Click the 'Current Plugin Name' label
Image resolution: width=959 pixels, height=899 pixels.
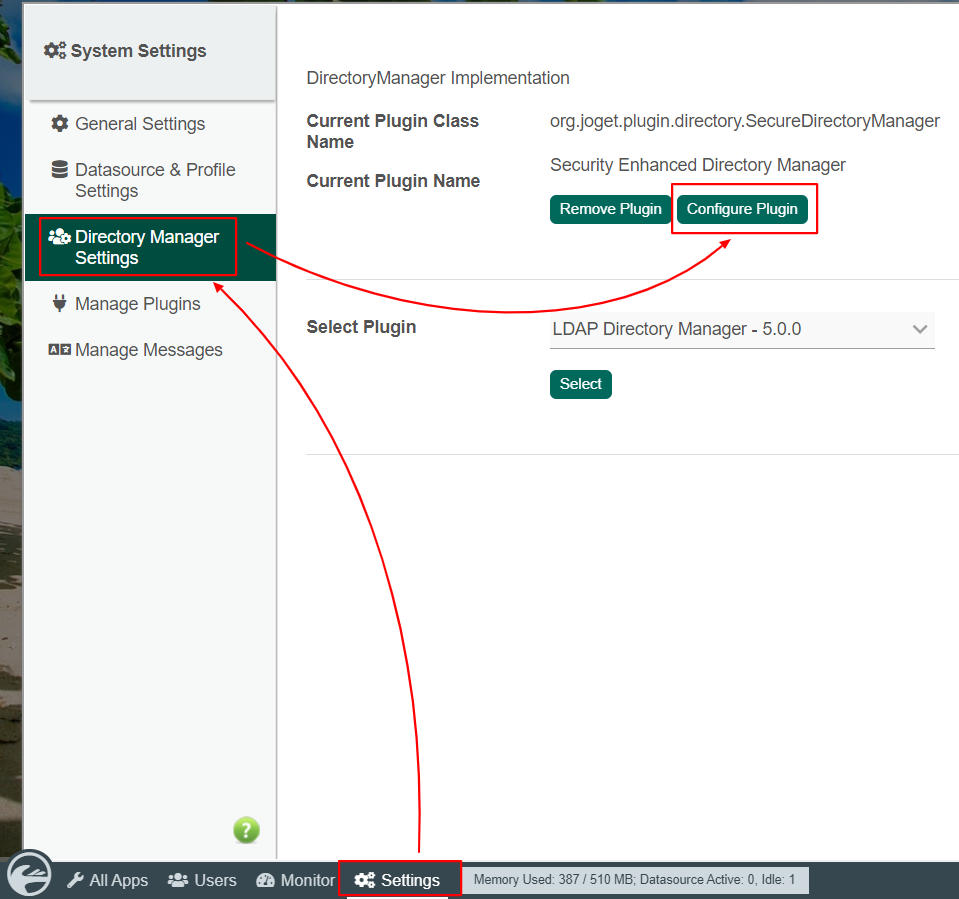tap(393, 181)
